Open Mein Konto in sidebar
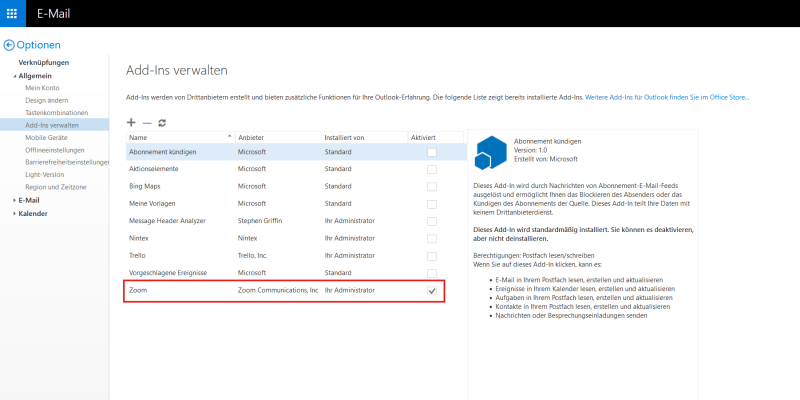The image size is (800, 400). pos(42,88)
